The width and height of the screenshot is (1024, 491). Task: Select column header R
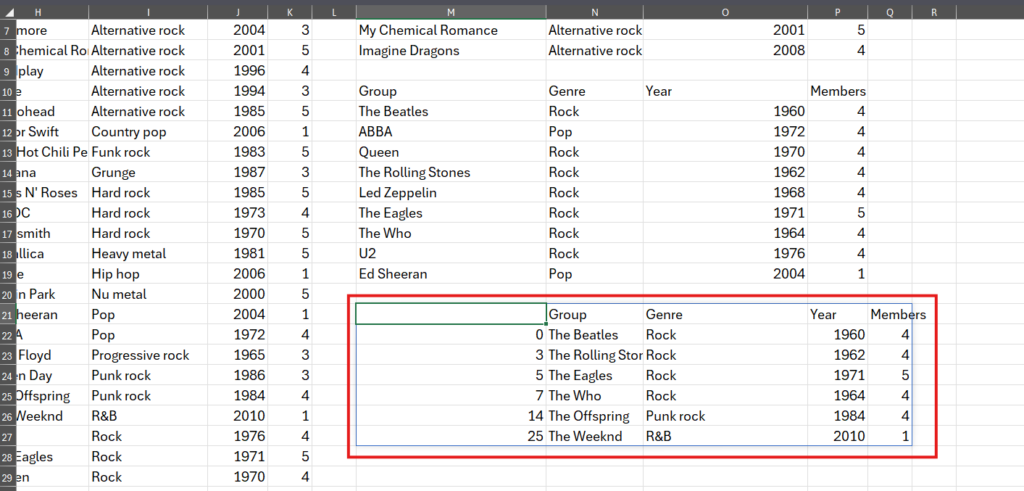tap(934, 12)
